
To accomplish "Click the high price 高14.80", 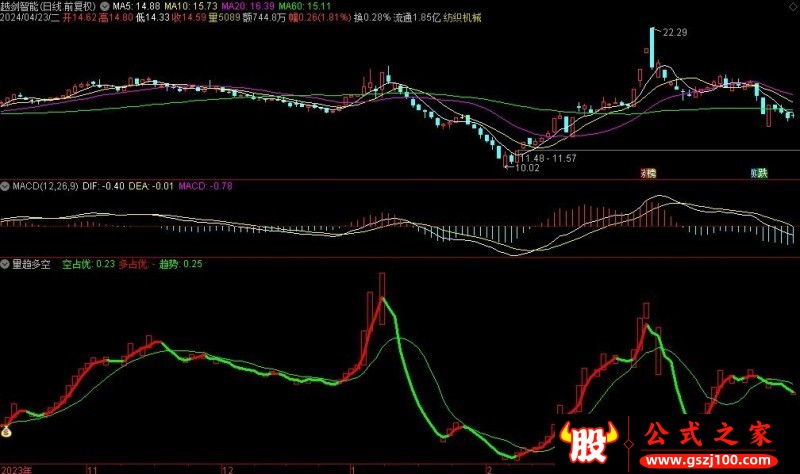I will pyautogui.click(x=116, y=18).
